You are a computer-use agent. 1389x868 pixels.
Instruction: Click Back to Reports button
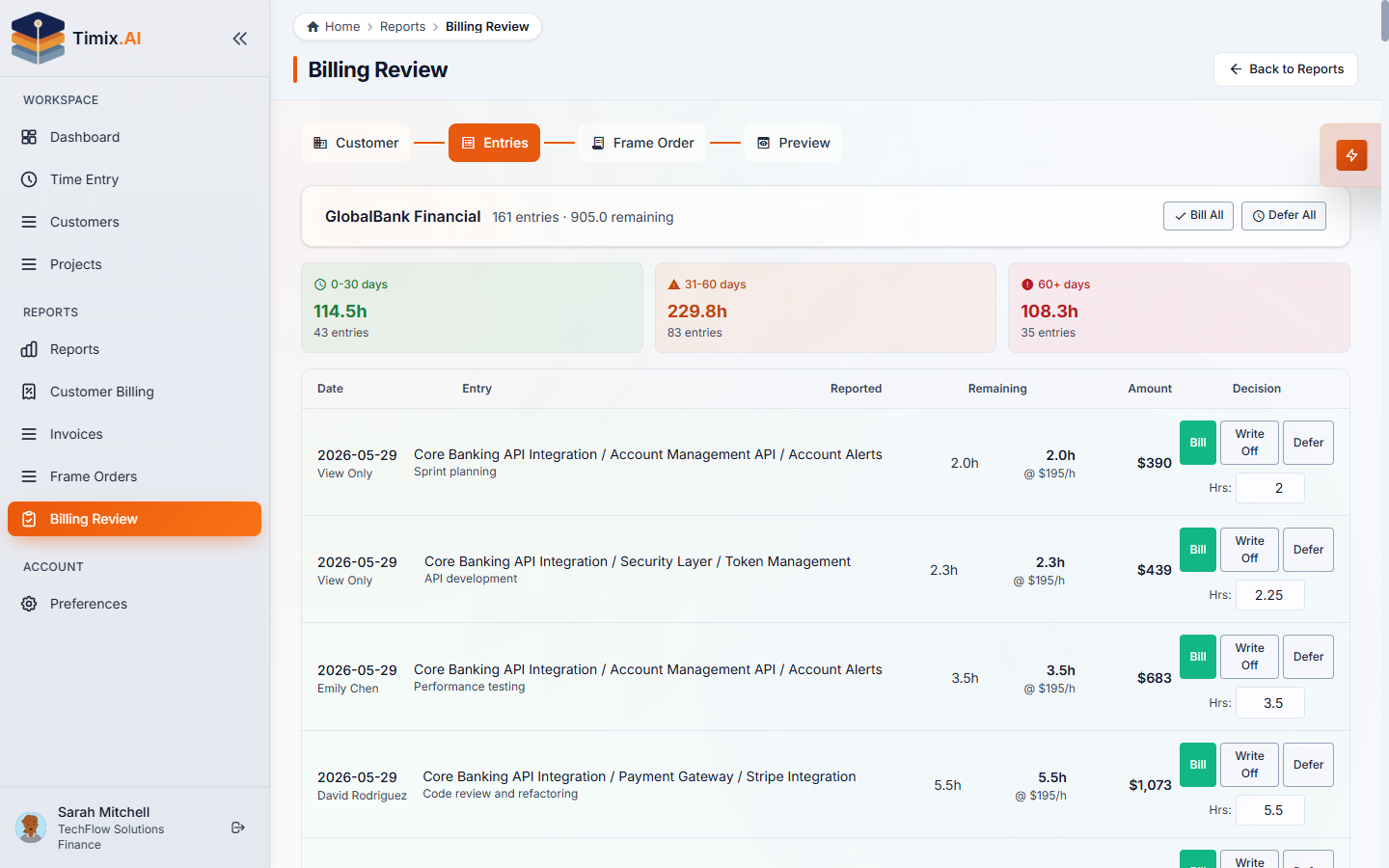[x=1286, y=69]
